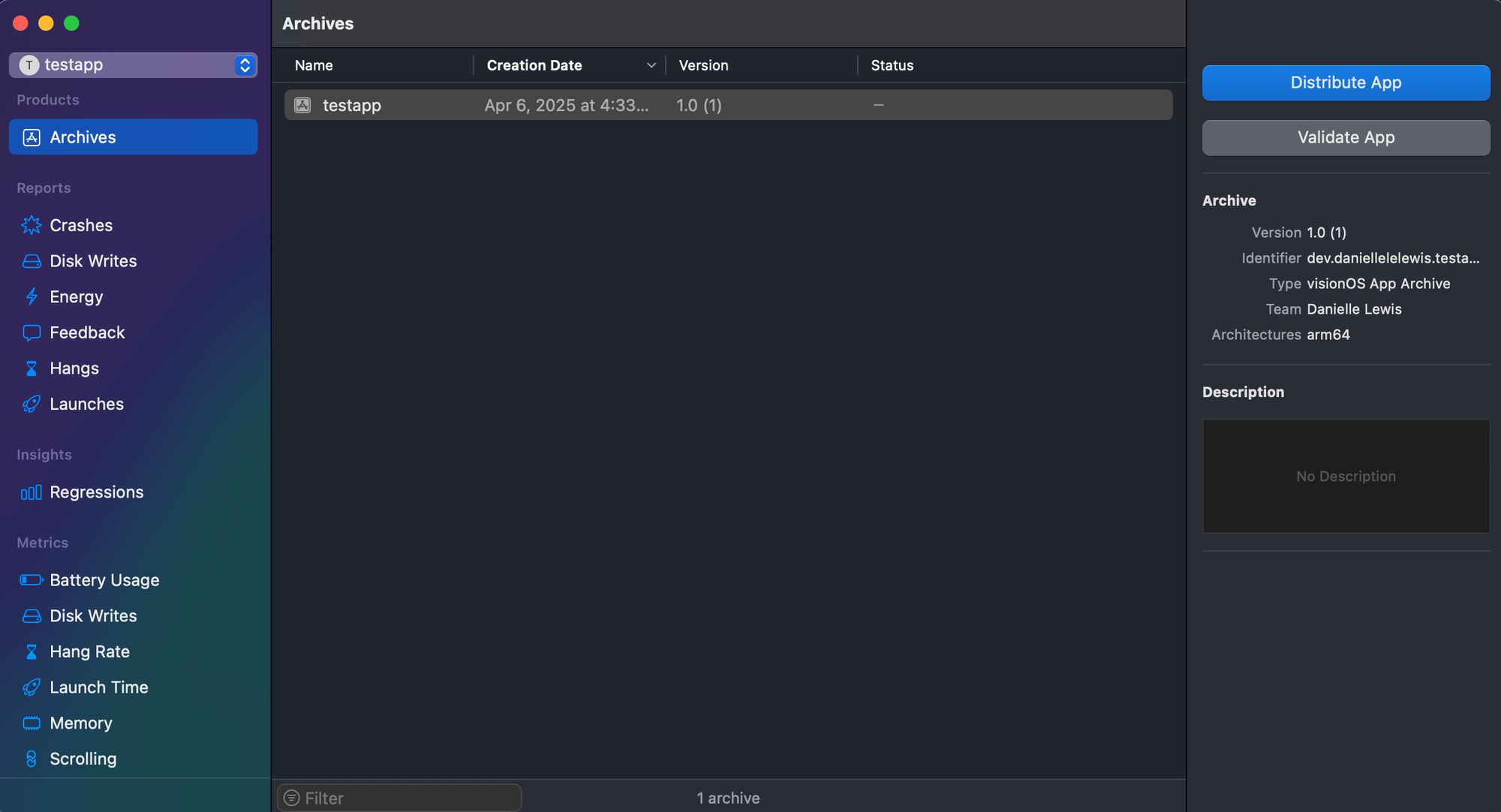
Task: Click the Feedback speech bubble icon
Action: [32, 332]
